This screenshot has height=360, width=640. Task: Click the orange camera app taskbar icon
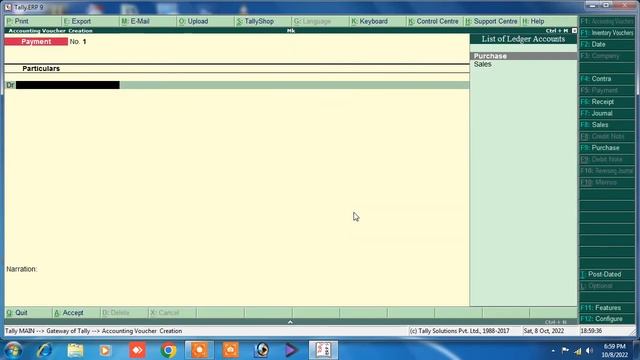(231, 350)
